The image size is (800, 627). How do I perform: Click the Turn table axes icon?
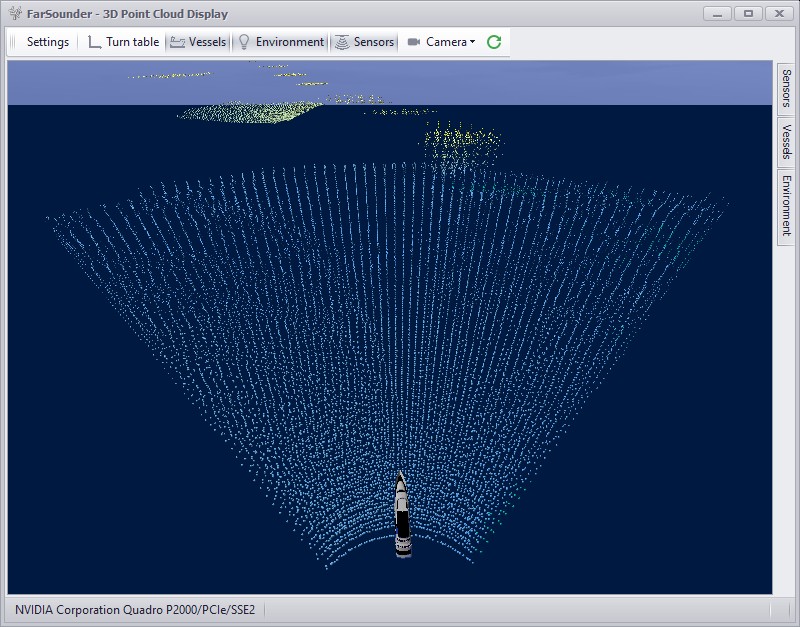pos(94,42)
